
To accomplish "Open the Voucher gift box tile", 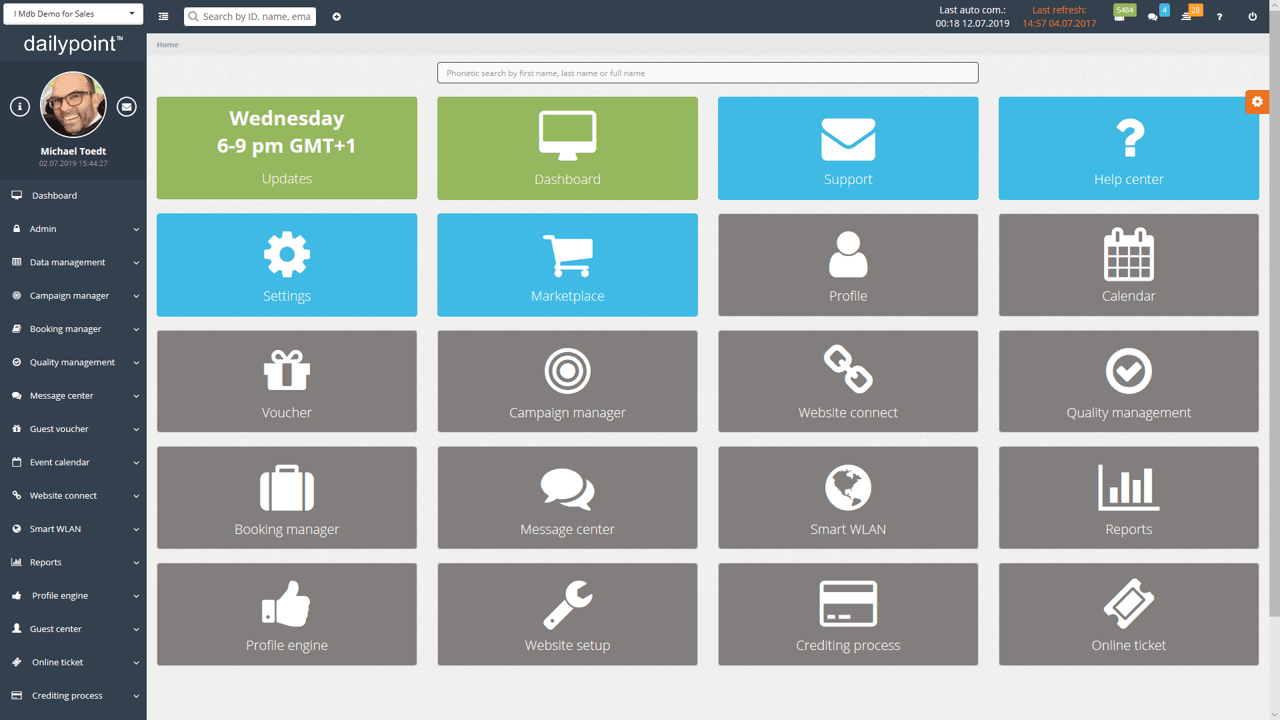I will pyautogui.click(x=286, y=381).
